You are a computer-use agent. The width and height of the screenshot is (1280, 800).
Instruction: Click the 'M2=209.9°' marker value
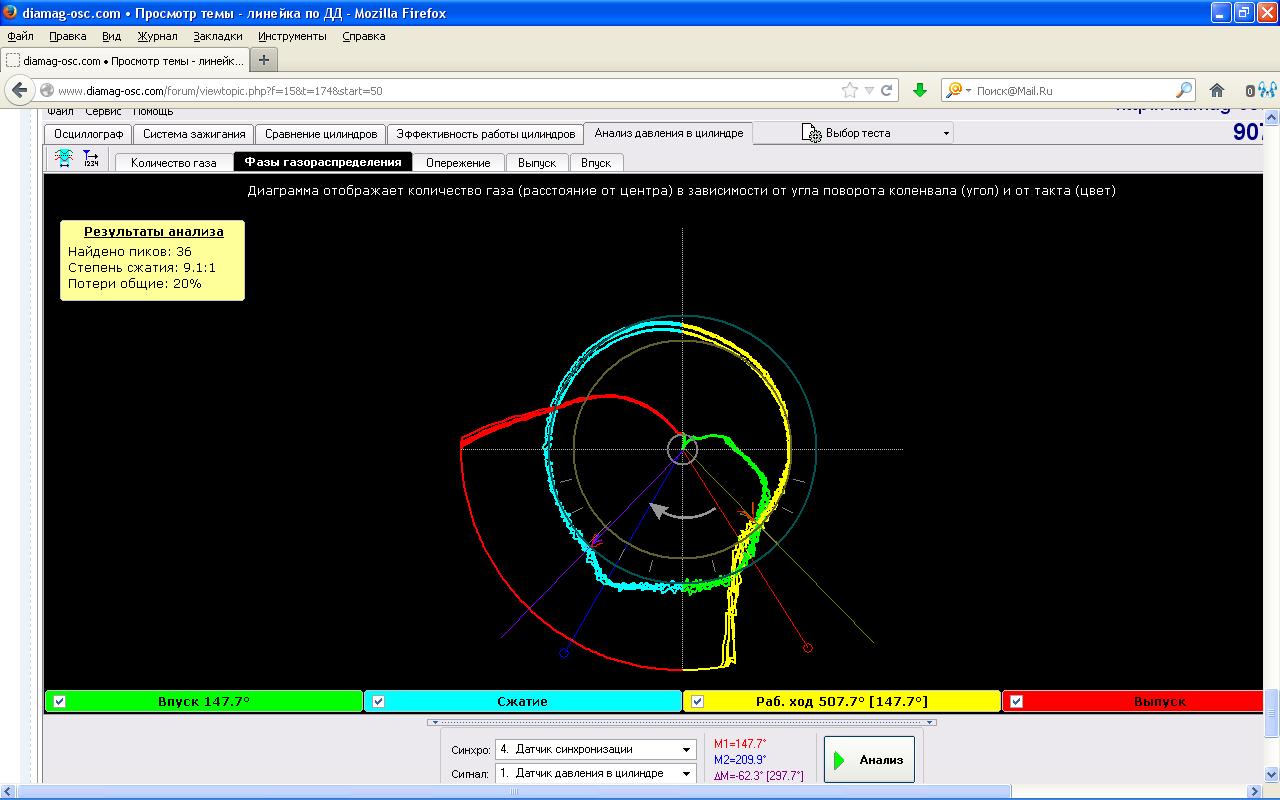coord(740,760)
